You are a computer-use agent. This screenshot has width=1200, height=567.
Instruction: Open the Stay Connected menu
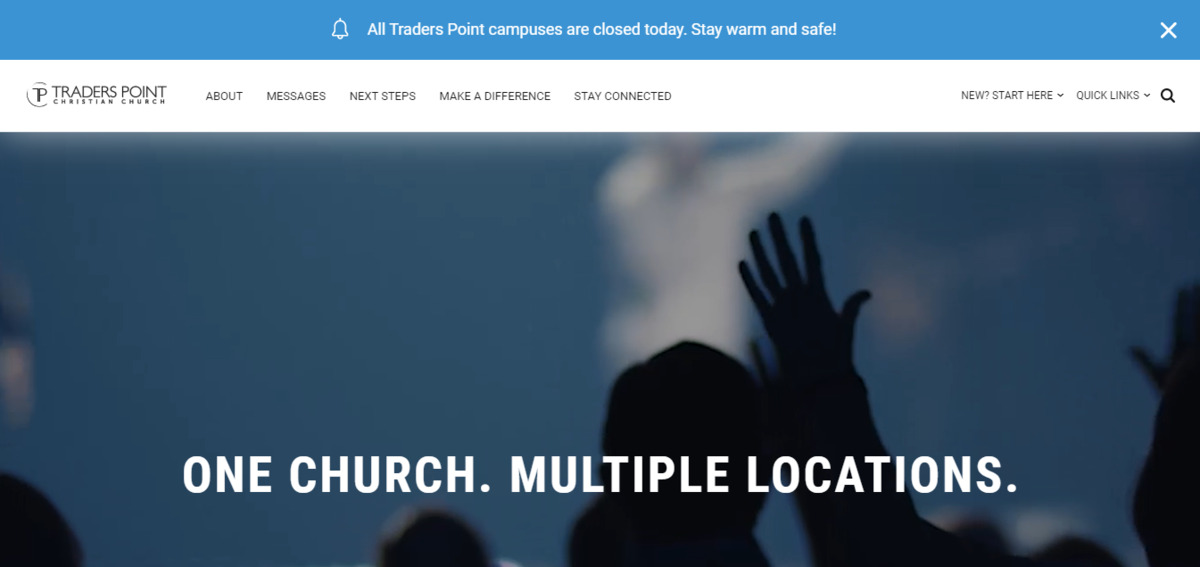click(623, 96)
